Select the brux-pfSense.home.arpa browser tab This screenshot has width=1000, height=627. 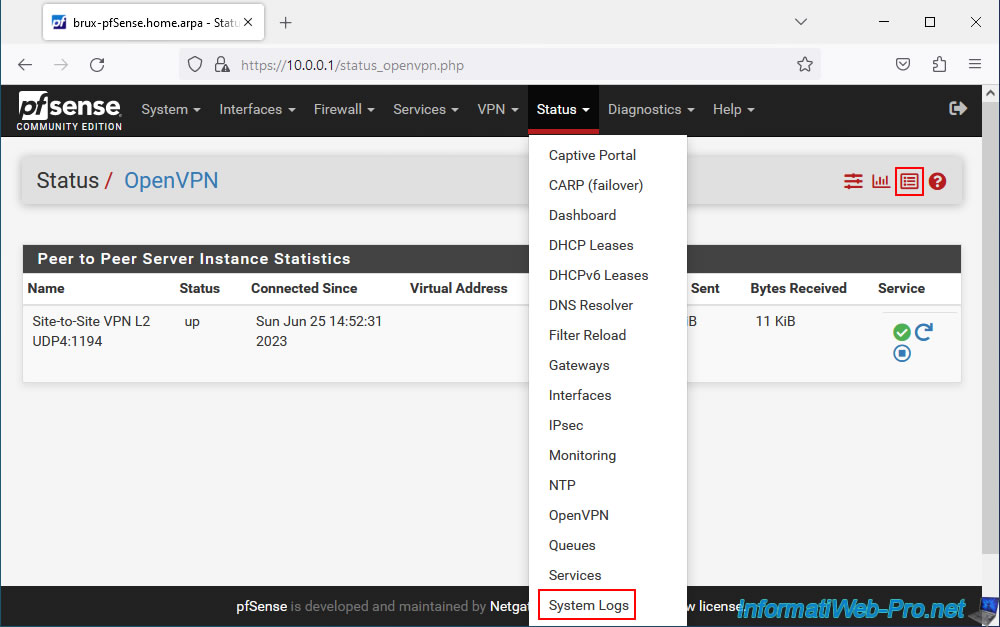(x=153, y=23)
